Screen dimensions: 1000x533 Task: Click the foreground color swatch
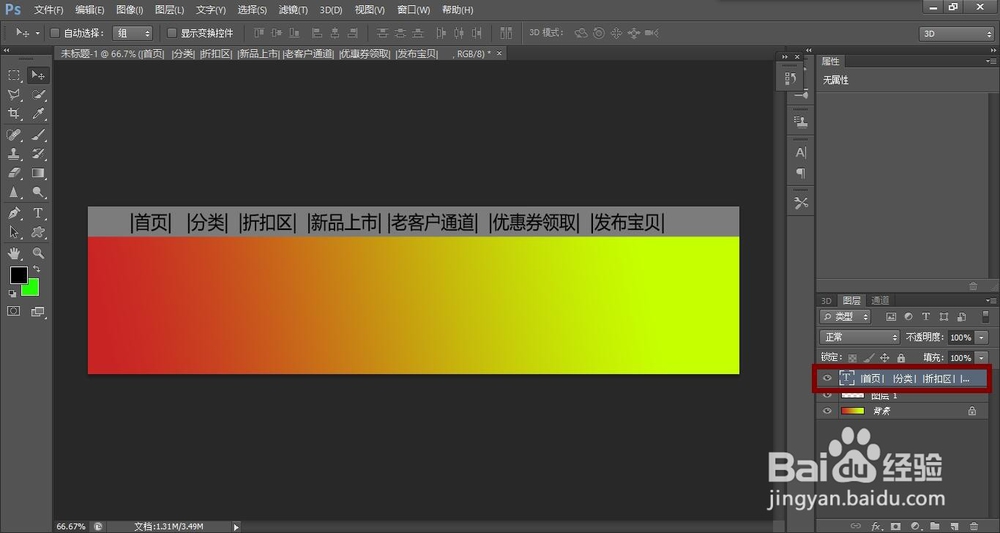click(18, 275)
